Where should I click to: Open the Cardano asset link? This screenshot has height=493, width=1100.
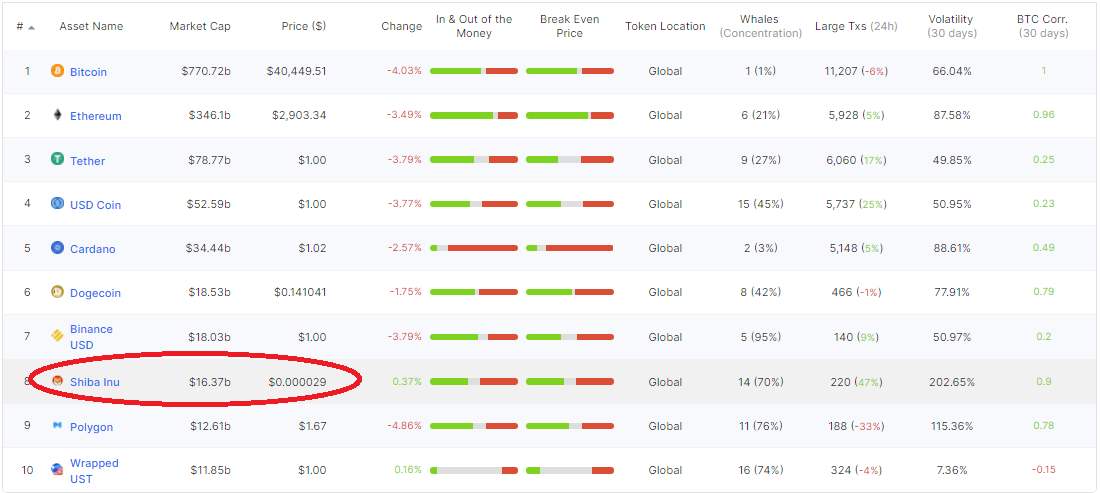(93, 249)
